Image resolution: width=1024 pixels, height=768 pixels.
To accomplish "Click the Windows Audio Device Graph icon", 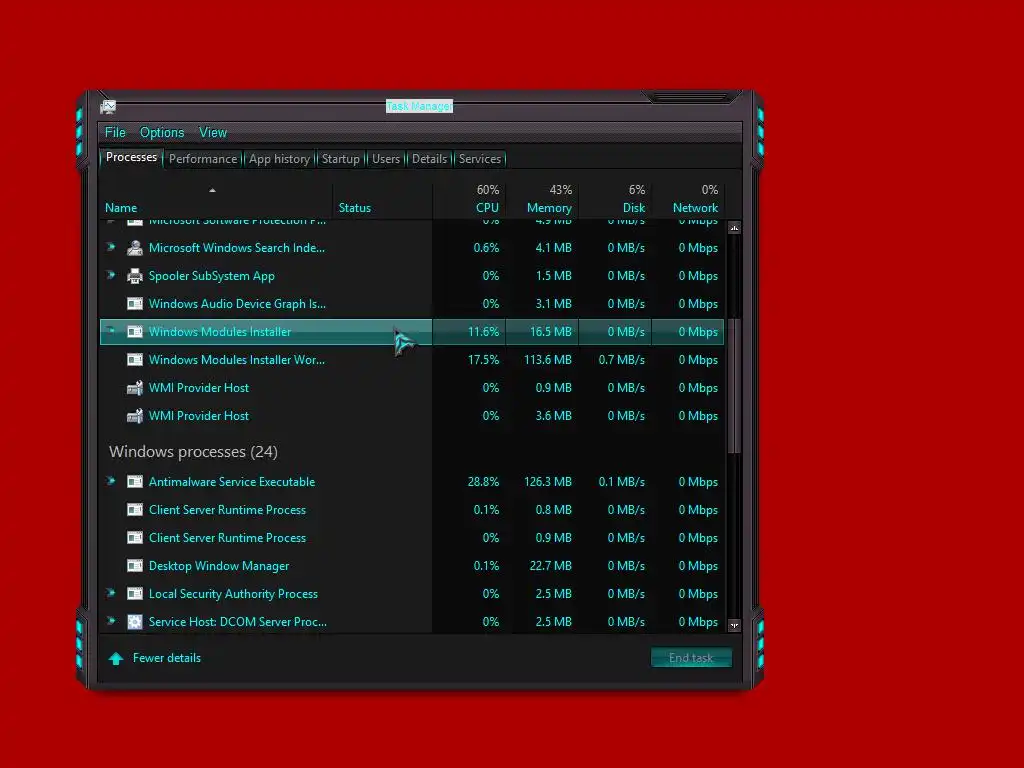I will point(135,304).
